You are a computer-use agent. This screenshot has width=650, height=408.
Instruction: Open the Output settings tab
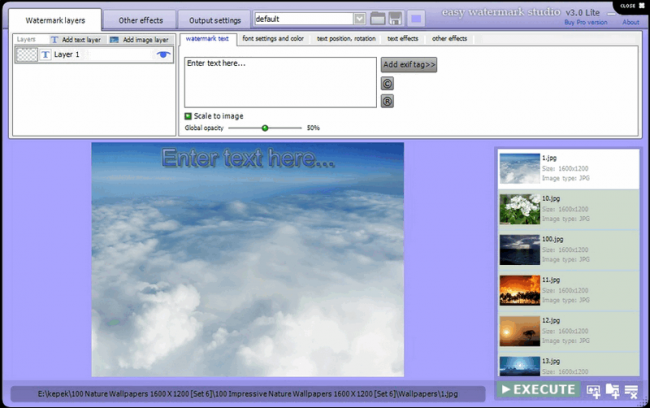tap(215, 20)
